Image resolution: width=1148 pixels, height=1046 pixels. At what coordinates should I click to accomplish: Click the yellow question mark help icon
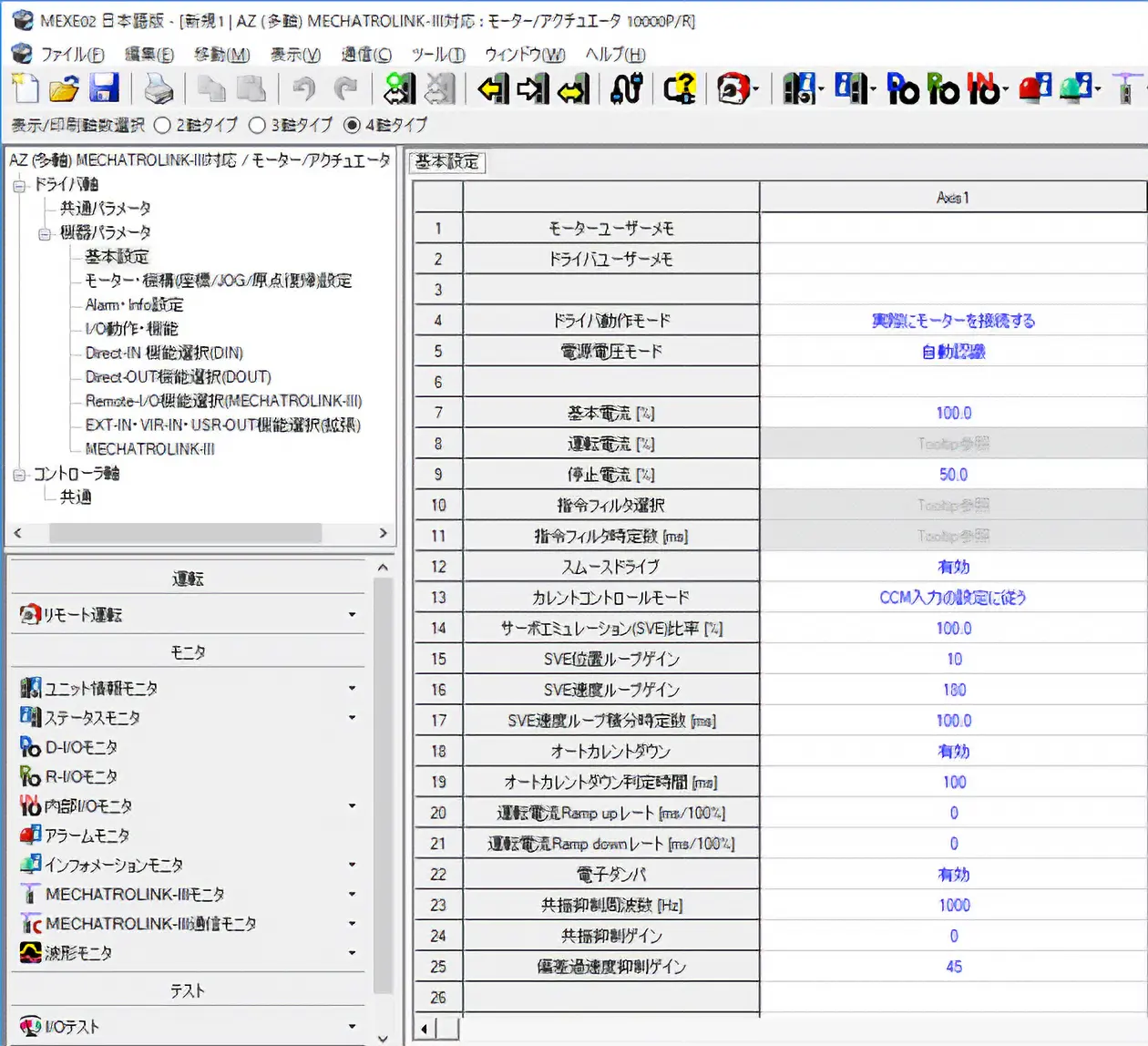(680, 88)
